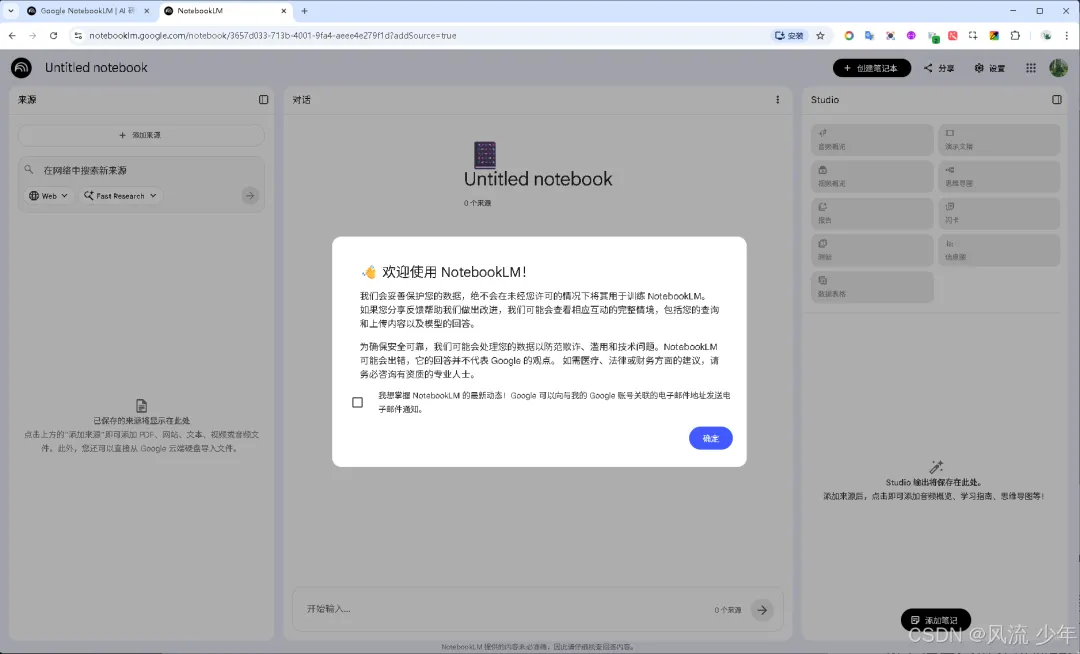Click the 思维导图 mind map tile
The width and height of the screenshot is (1080, 654).
coord(999,176)
